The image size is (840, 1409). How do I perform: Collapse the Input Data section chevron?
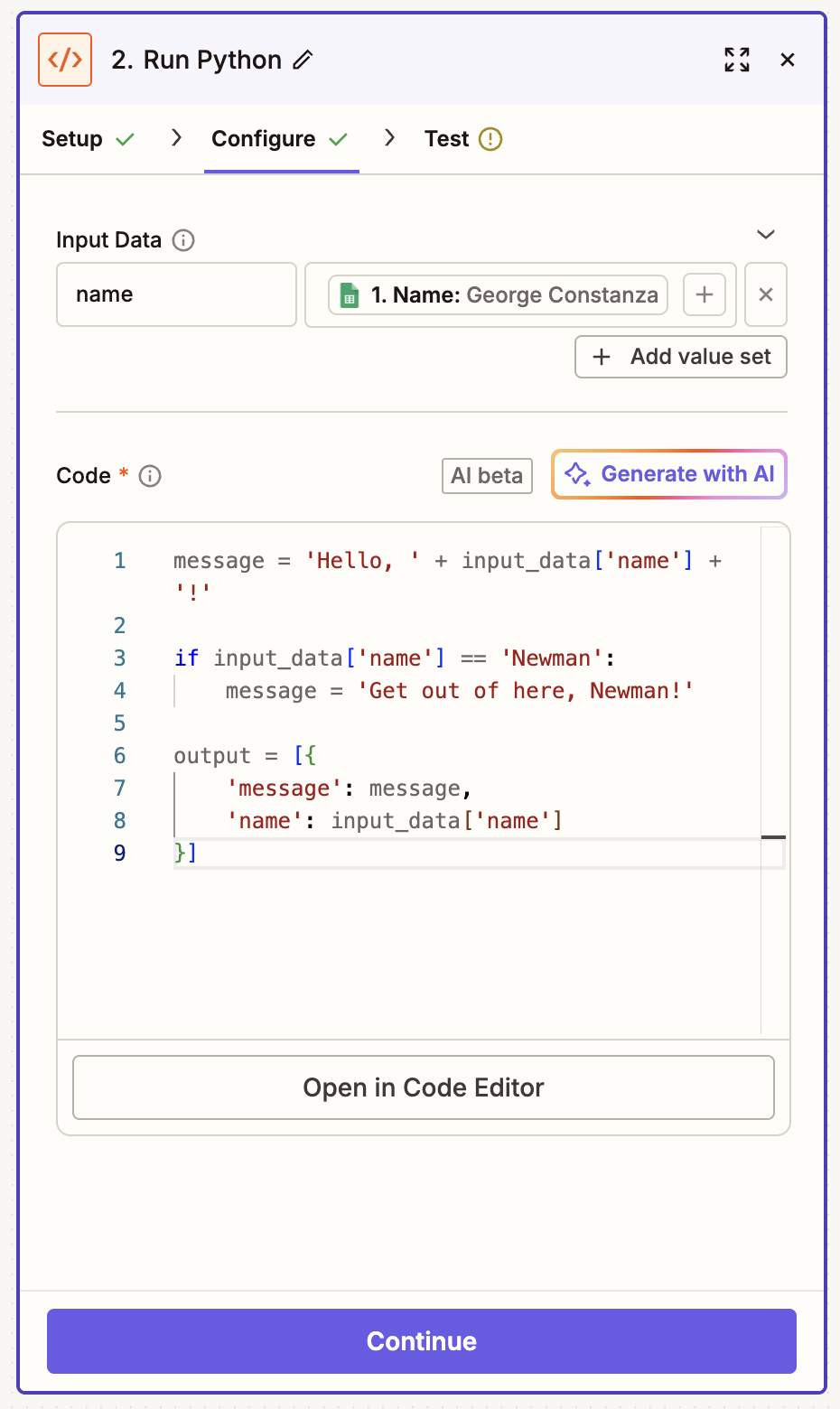(765, 235)
